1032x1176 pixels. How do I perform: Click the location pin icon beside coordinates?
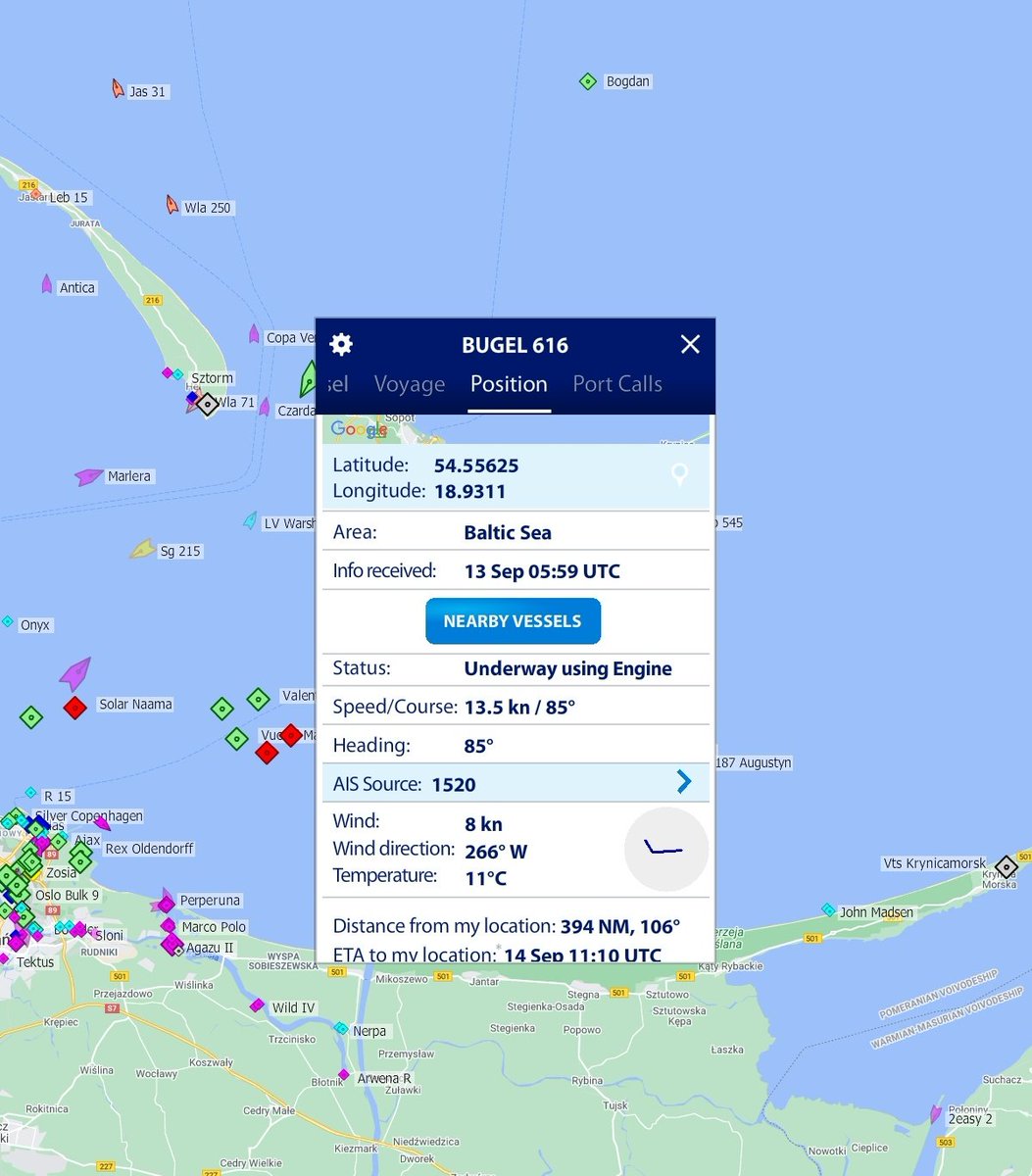[679, 475]
